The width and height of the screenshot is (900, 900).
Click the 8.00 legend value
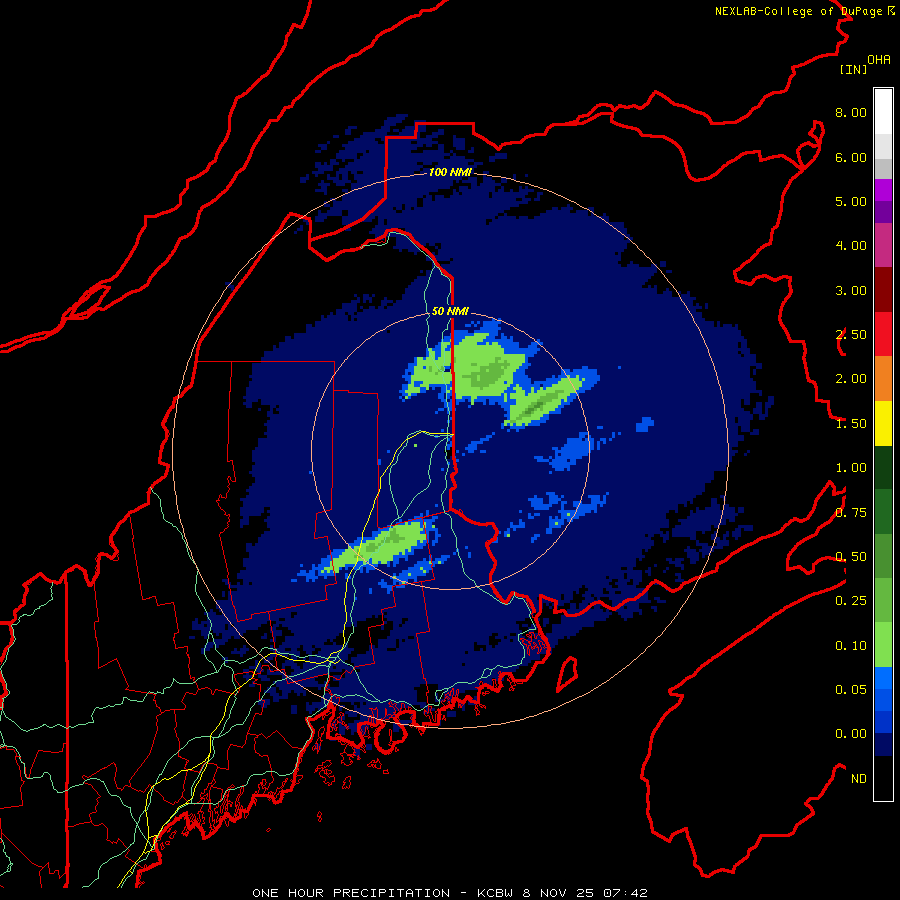pyautogui.click(x=851, y=112)
